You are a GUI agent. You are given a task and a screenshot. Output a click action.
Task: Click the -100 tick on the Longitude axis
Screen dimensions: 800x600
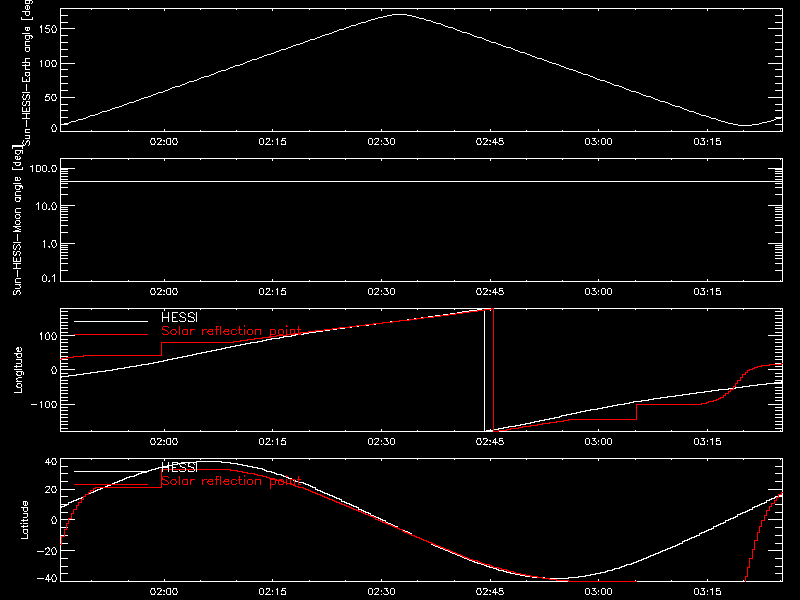[x=44, y=405]
